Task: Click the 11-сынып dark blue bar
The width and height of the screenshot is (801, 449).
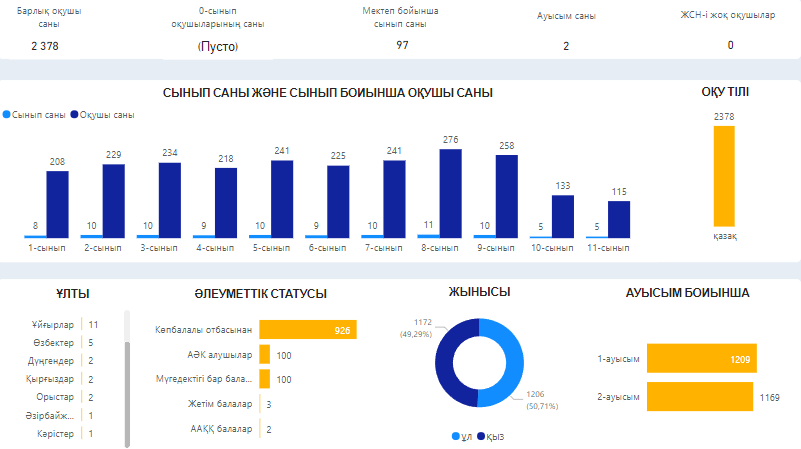Action: coord(619,218)
